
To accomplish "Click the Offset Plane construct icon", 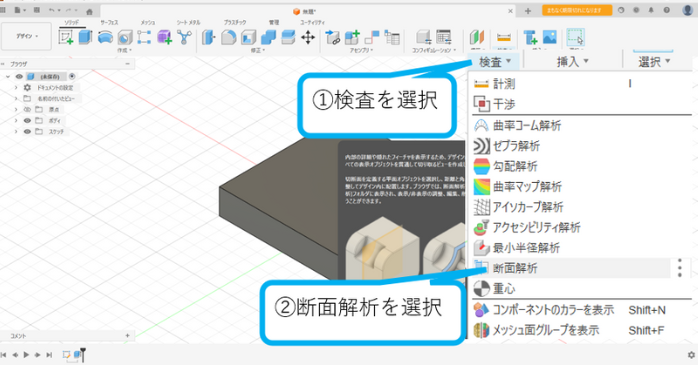I will (x=477, y=37).
